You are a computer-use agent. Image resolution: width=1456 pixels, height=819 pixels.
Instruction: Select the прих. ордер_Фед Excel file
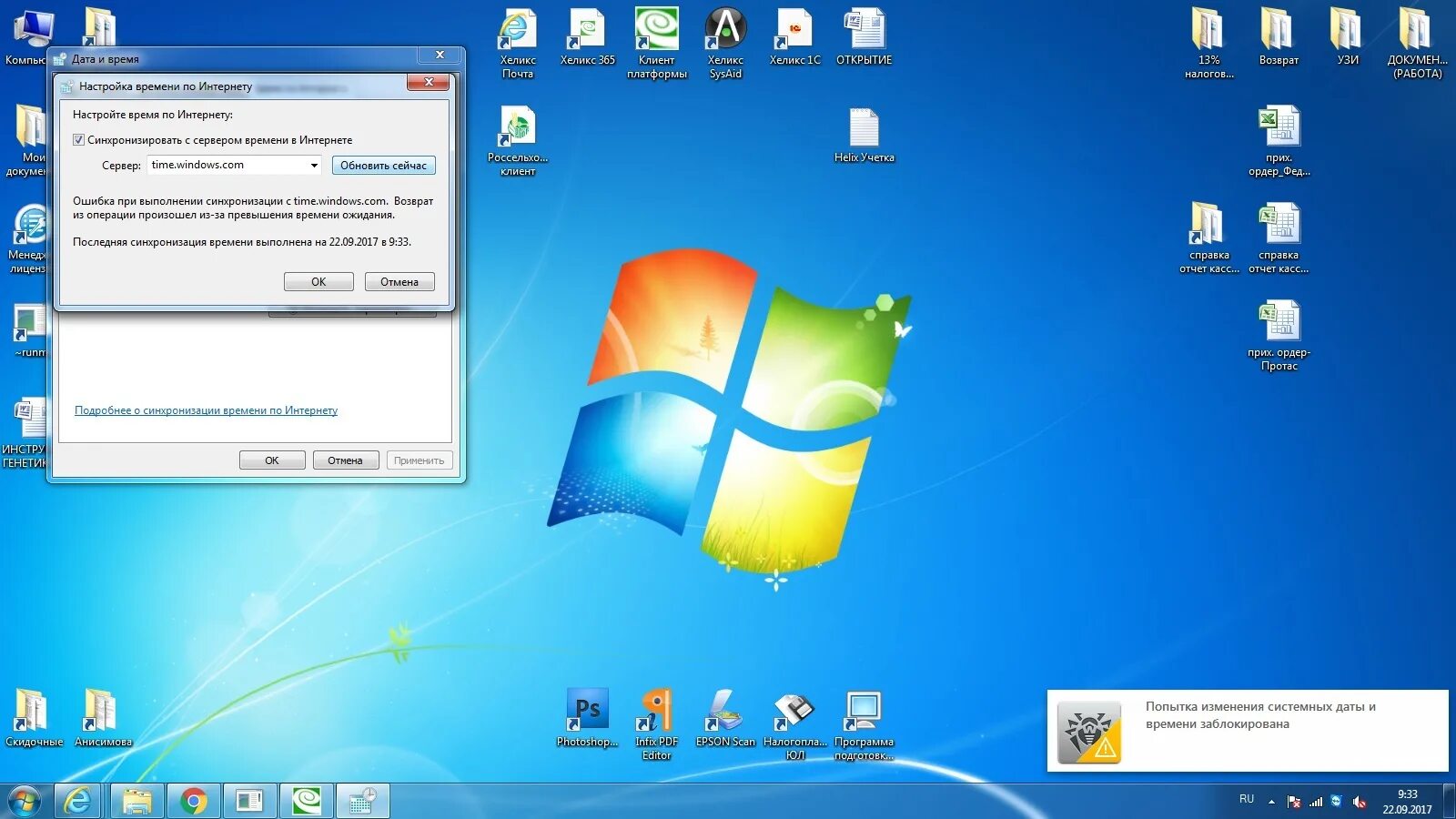[x=1279, y=141]
